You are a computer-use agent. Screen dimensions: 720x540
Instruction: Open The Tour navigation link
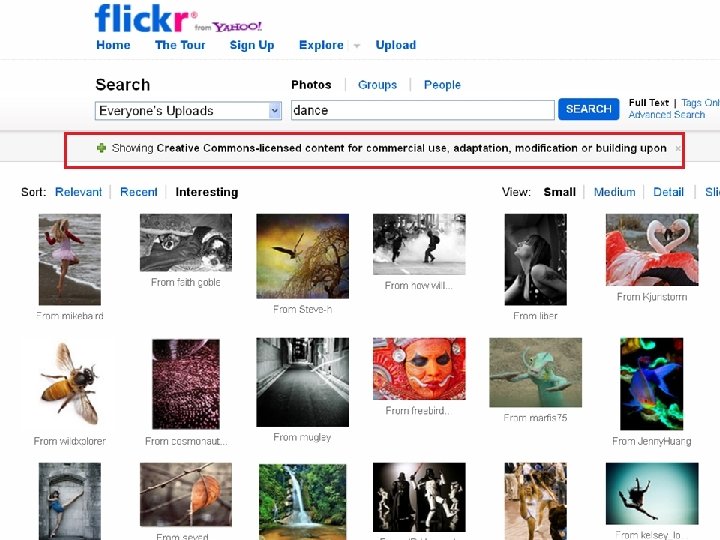(180, 45)
